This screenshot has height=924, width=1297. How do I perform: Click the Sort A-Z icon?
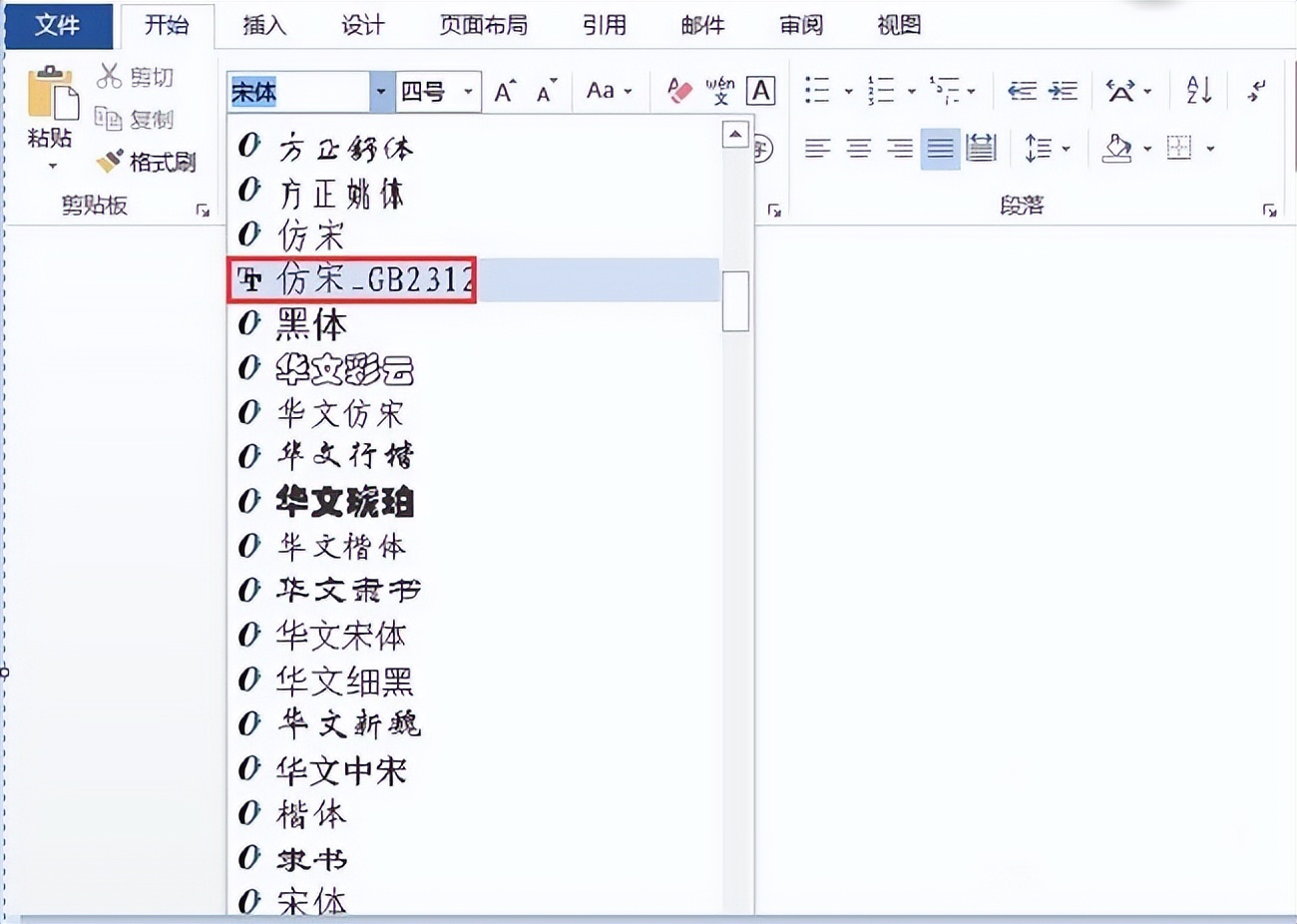point(1198,91)
